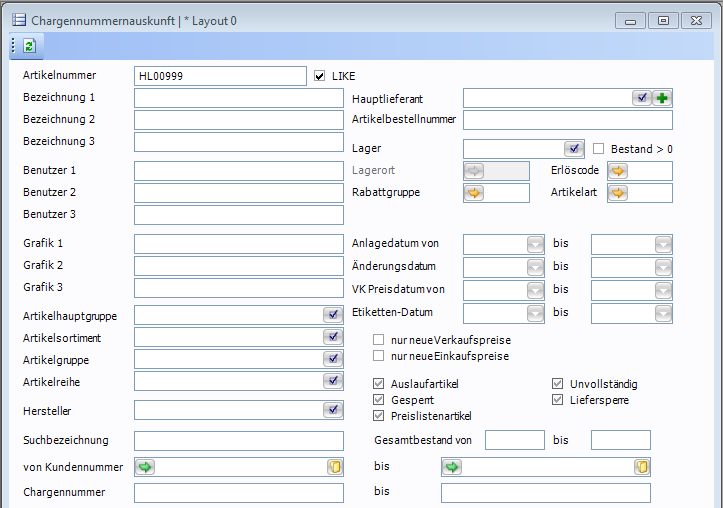Click the Artikelnummer input field
Image resolution: width=723 pixels, height=508 pixels.
(x=220, y=76)
